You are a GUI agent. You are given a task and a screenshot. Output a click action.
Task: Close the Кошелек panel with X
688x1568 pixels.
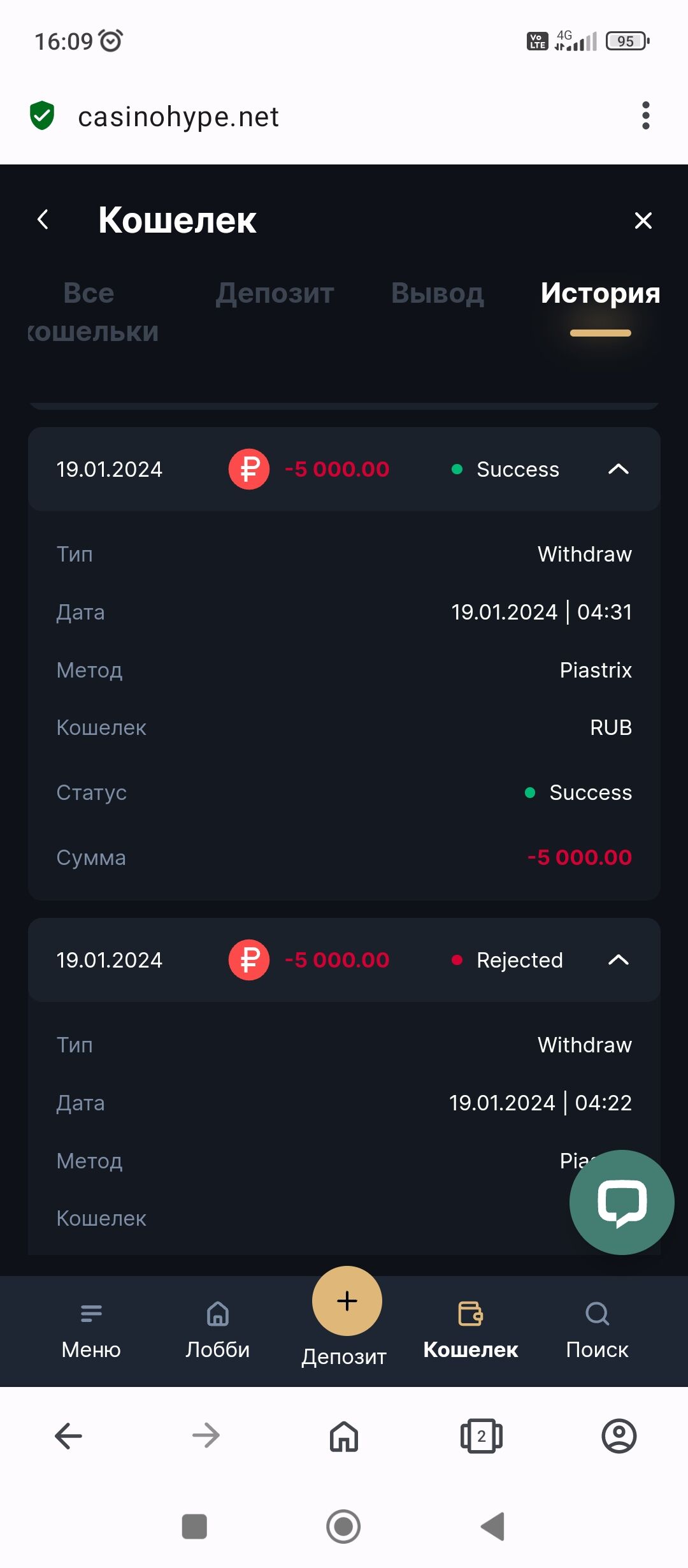coord(643,221)
